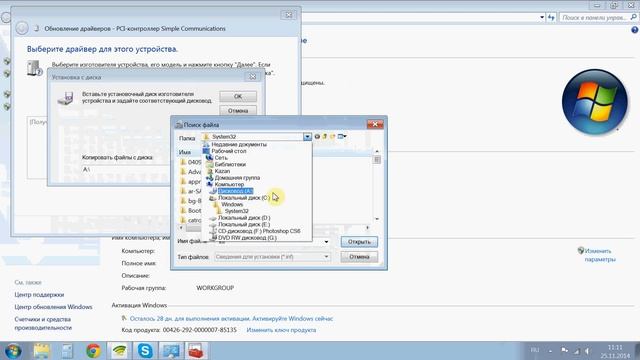The image size is (640, 360).
Task: Open the Тип файлов combo box
Action: tap(272, 257)
